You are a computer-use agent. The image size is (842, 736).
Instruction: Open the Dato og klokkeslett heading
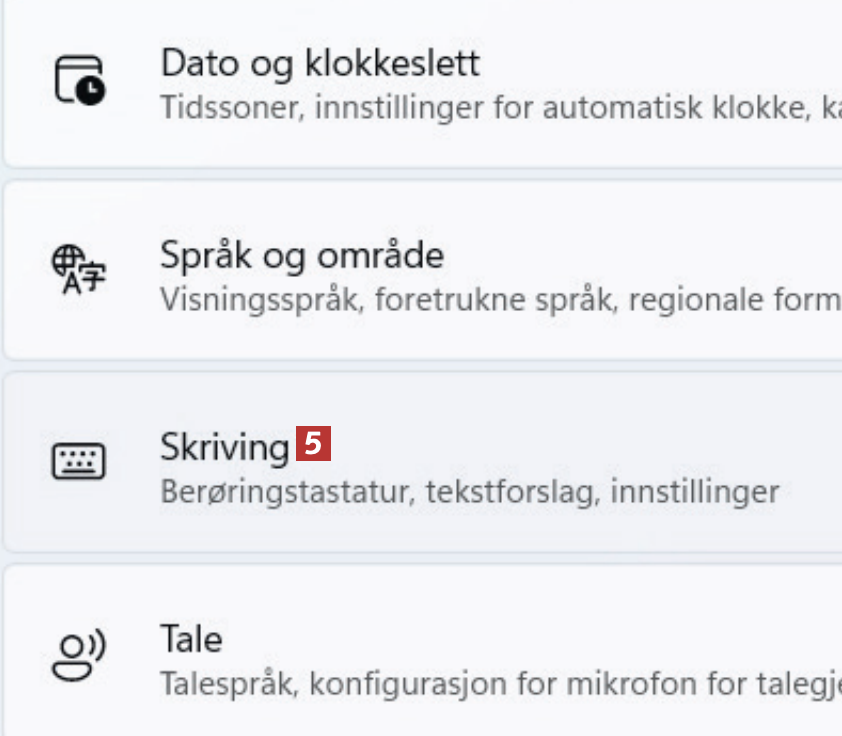point(320,63)
